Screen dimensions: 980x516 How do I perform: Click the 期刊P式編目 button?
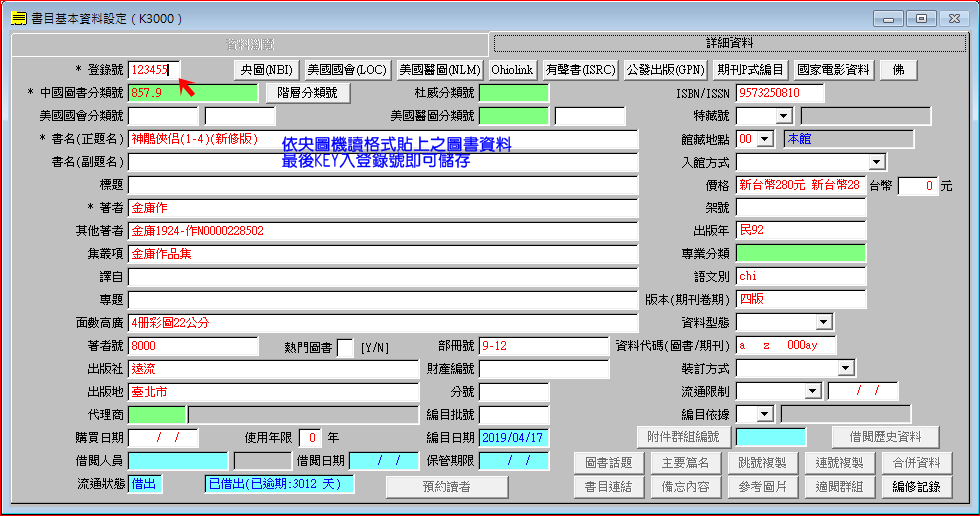click(x=750, y=70)
